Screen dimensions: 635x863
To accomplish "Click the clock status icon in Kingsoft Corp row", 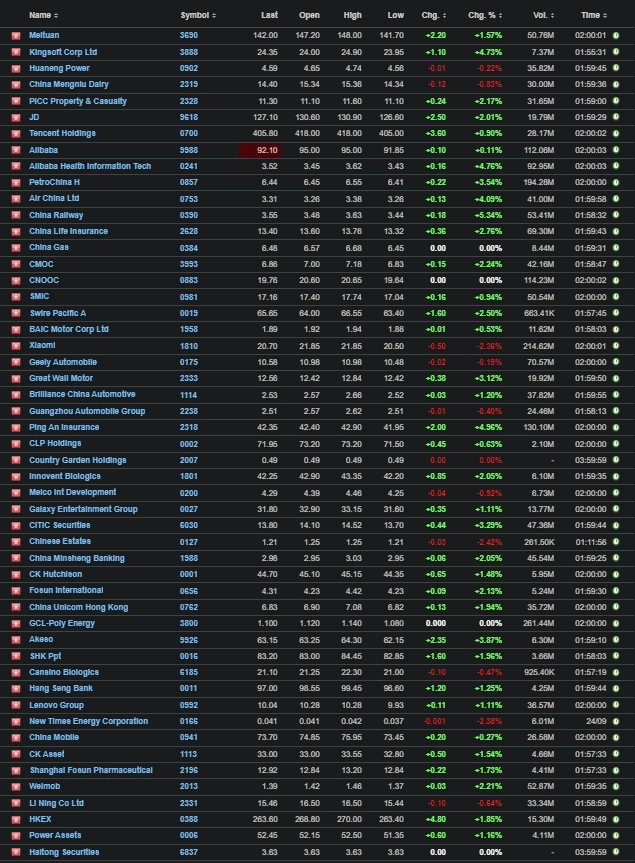I will coord(616,52).
